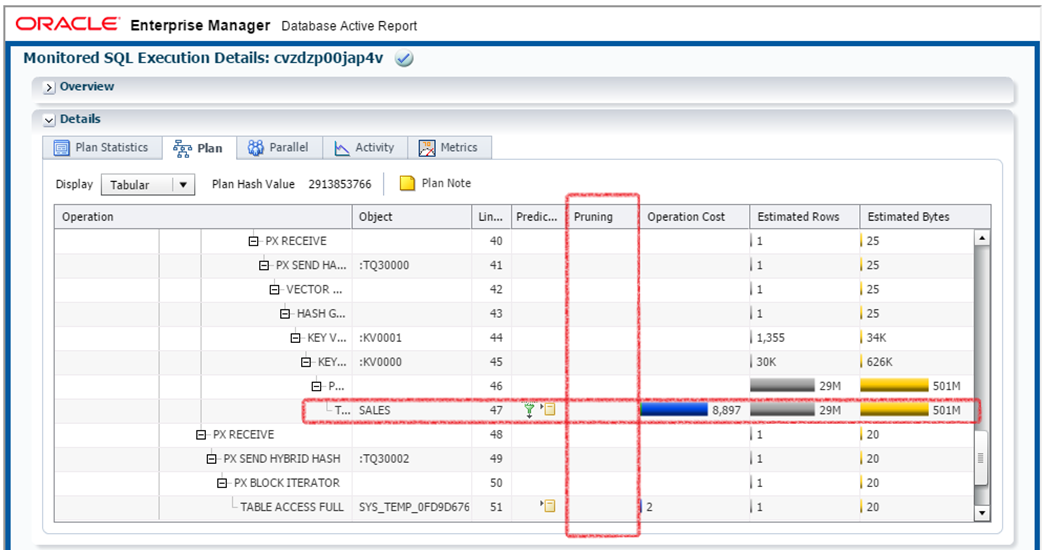The height and width of the screenshot is (555, 1046).
Task: Click the green filter predicate icon on line 47
Action: tap(529, 410)
